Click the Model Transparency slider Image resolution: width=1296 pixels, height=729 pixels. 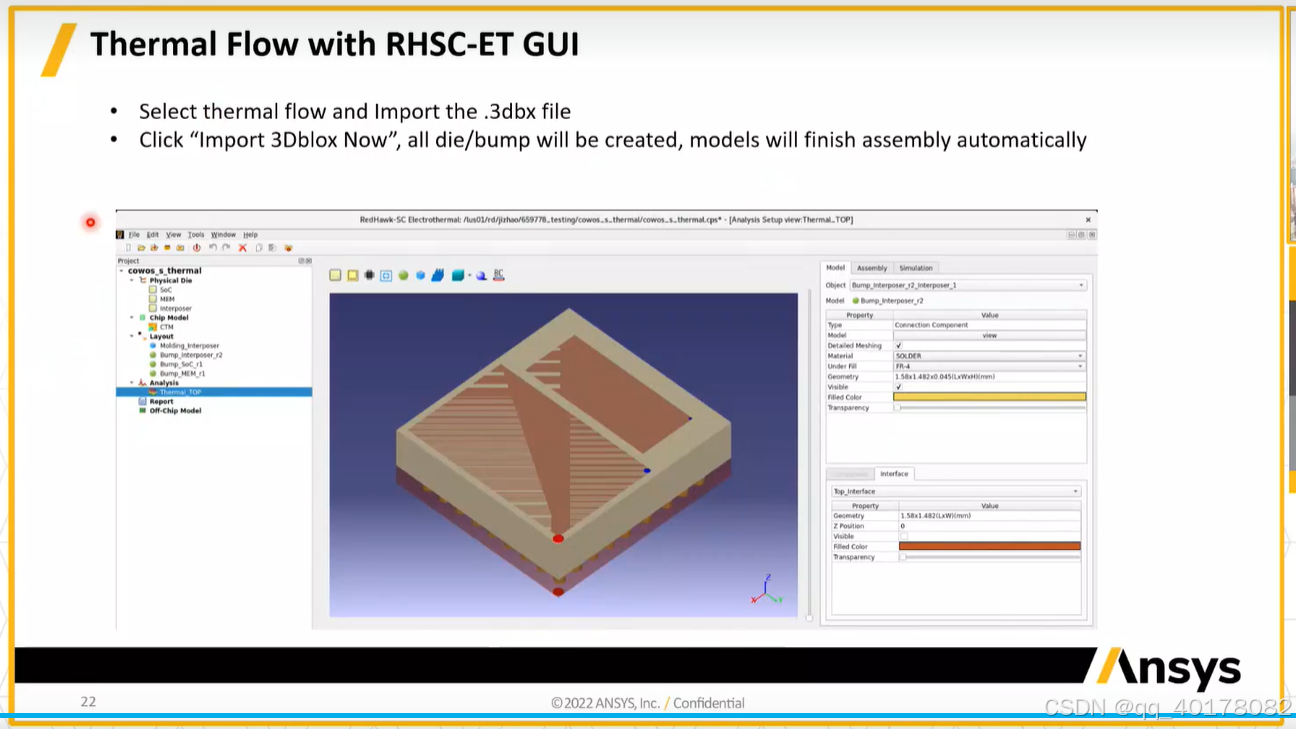click(x=989, y=408)
